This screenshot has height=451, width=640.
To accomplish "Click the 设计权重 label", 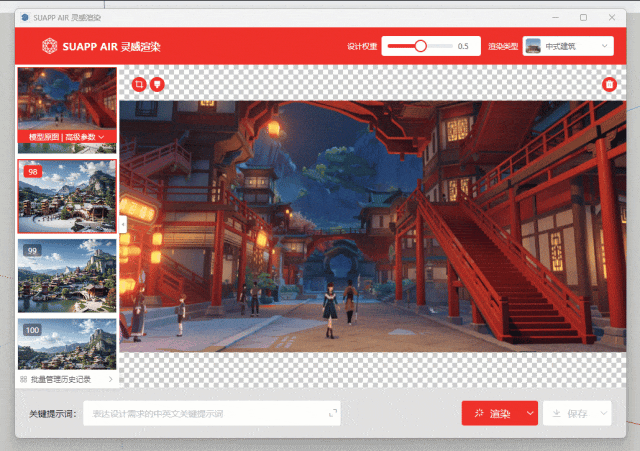I will pos(362,47).
